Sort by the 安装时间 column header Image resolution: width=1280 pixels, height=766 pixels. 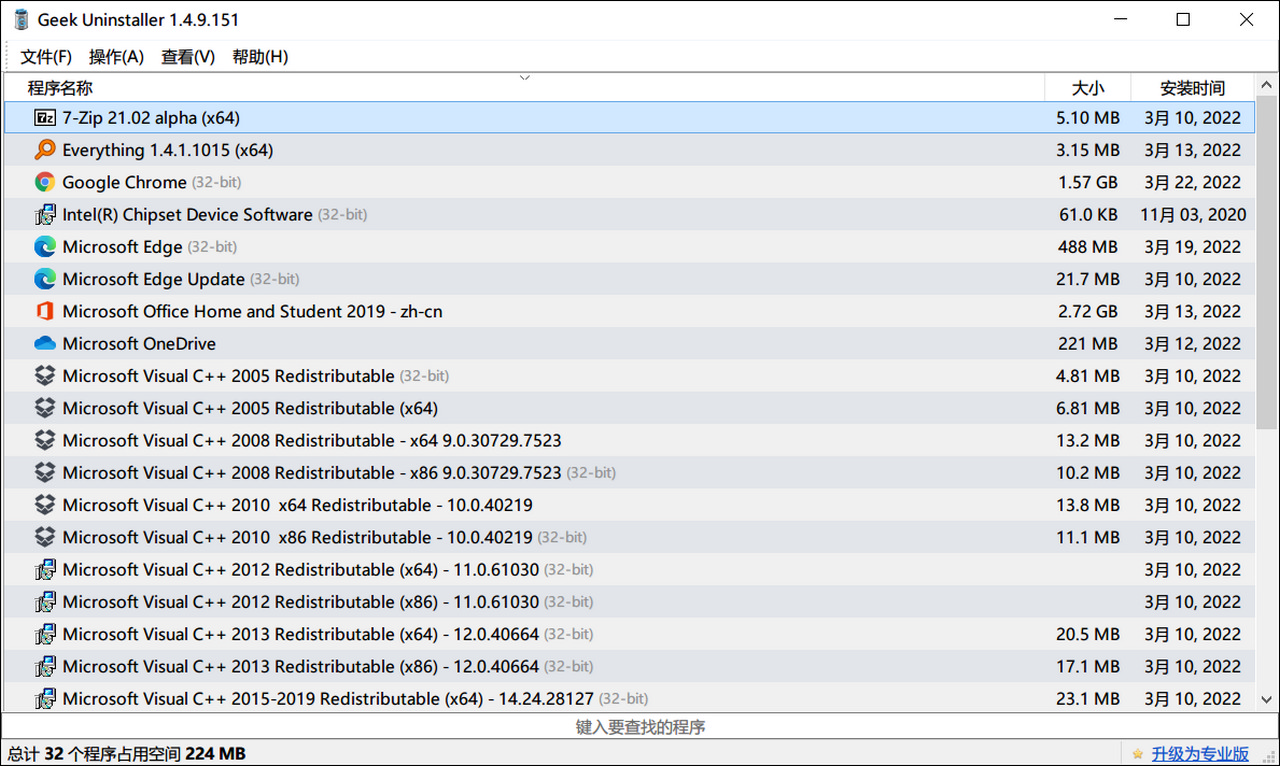pos(1193,88)
